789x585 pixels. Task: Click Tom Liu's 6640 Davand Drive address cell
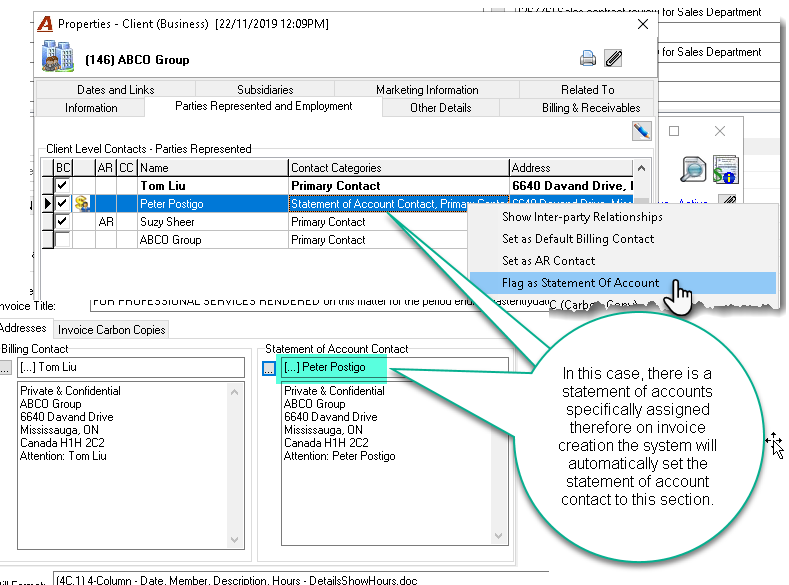[x=571, y=186]
